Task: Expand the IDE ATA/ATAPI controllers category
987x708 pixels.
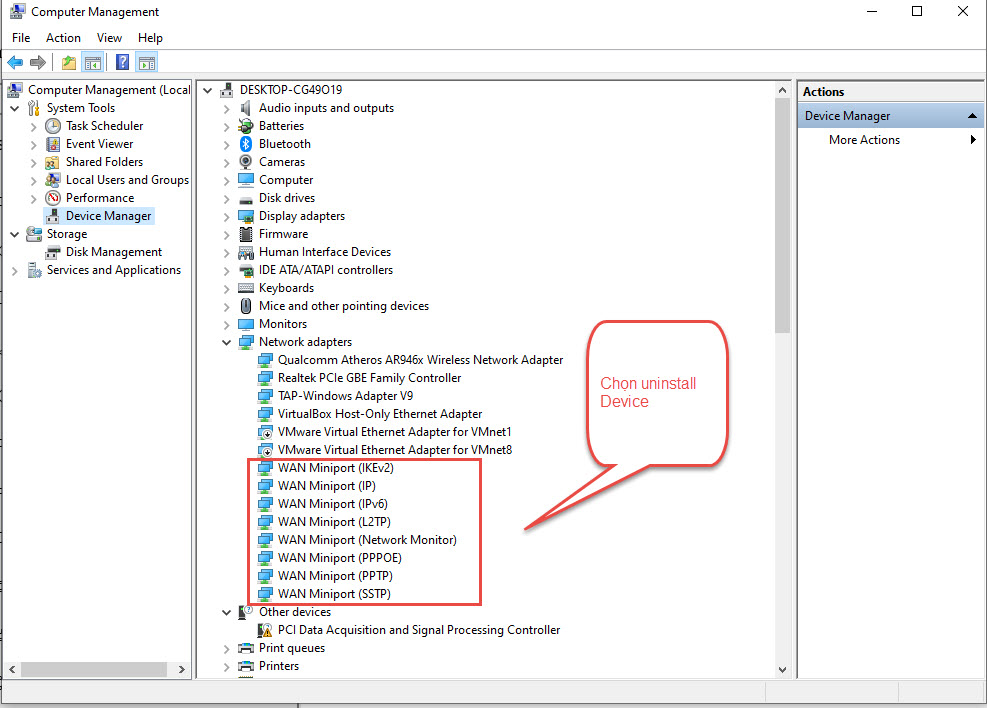Action: point(227,271)
